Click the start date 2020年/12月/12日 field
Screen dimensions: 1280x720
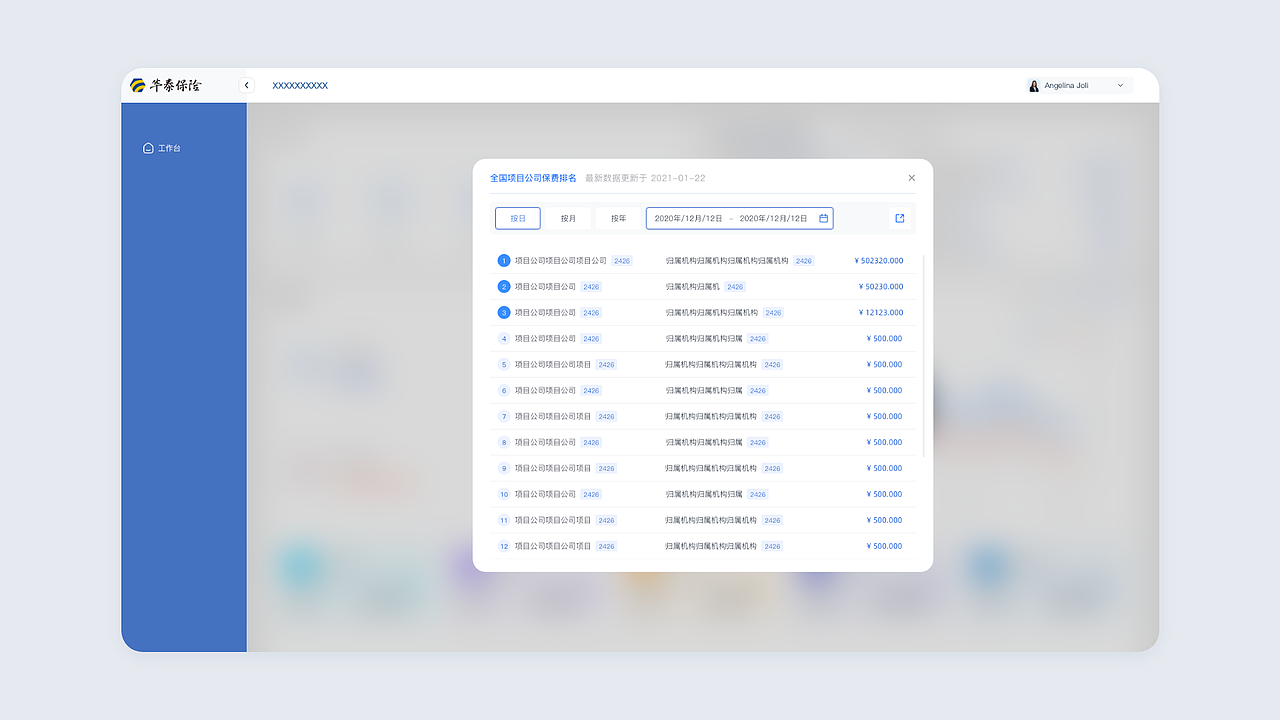pyautogui.click(x=689, y=218)
